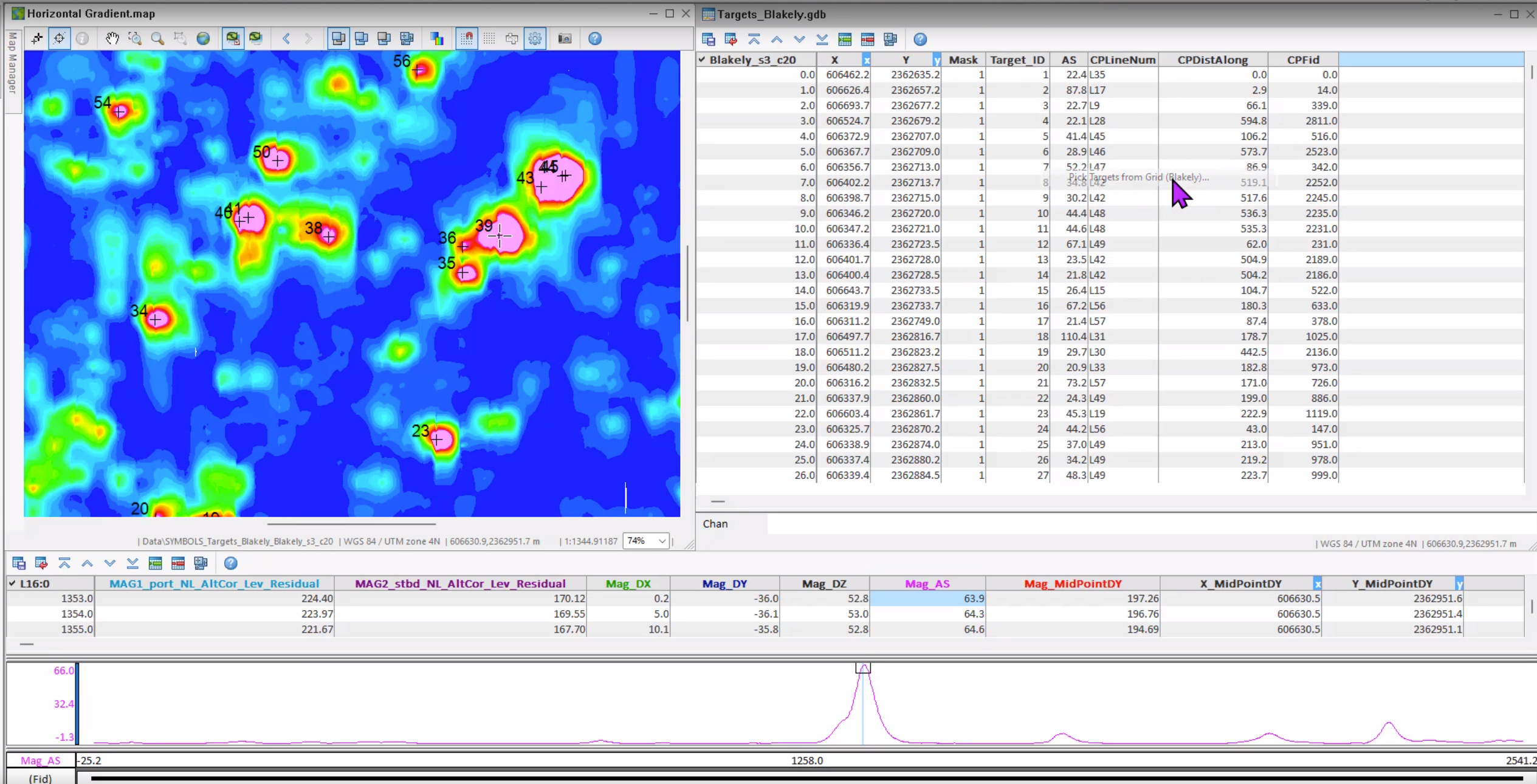Image resolution: width=1537 pixels, height=784 pixels.
Task: Click the map toolbar help question icon
Action: point(594,38)
